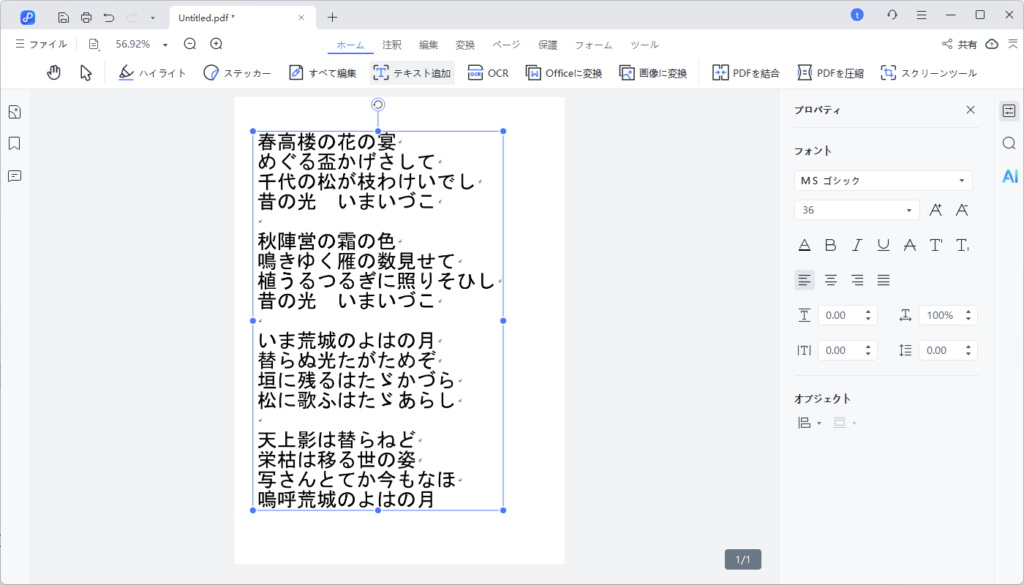Select center text alignment
Image resolution: width=1024 pixels, height=585 pixels.
[x=830, y=280]
